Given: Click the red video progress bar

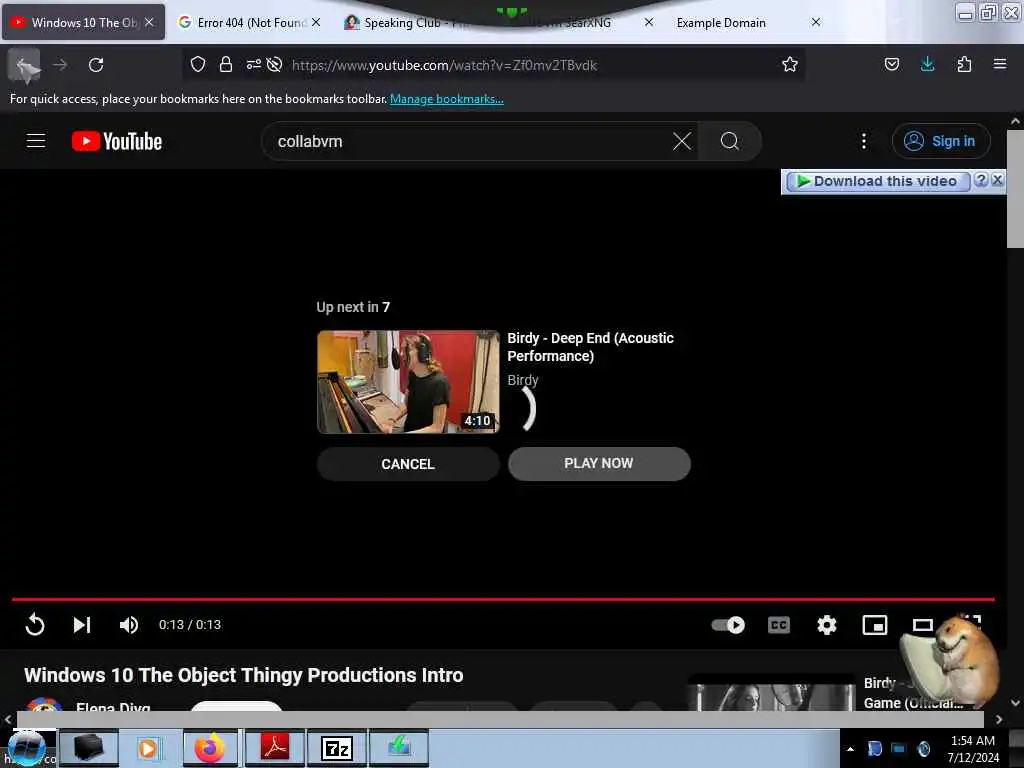Looking at the screenshot, I should click(x=503, y=599).
